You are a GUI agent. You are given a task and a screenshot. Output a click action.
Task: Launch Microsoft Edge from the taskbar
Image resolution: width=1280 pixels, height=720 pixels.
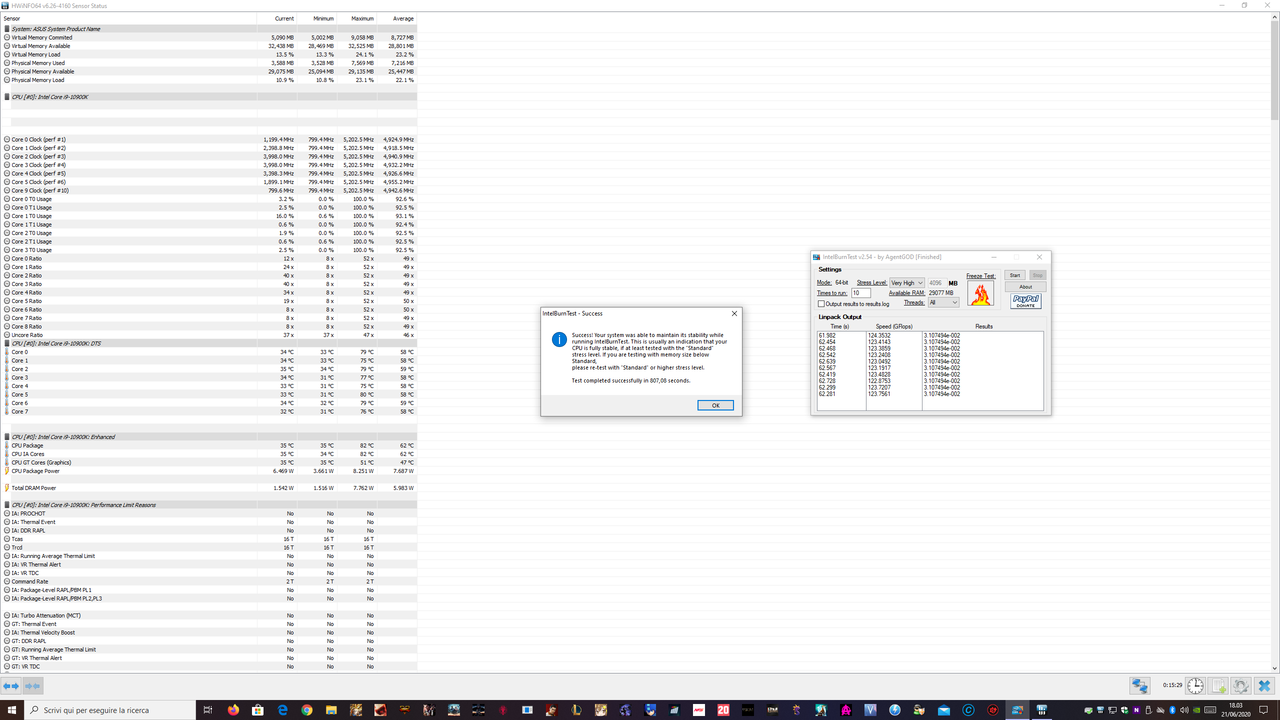pos(282,710)
